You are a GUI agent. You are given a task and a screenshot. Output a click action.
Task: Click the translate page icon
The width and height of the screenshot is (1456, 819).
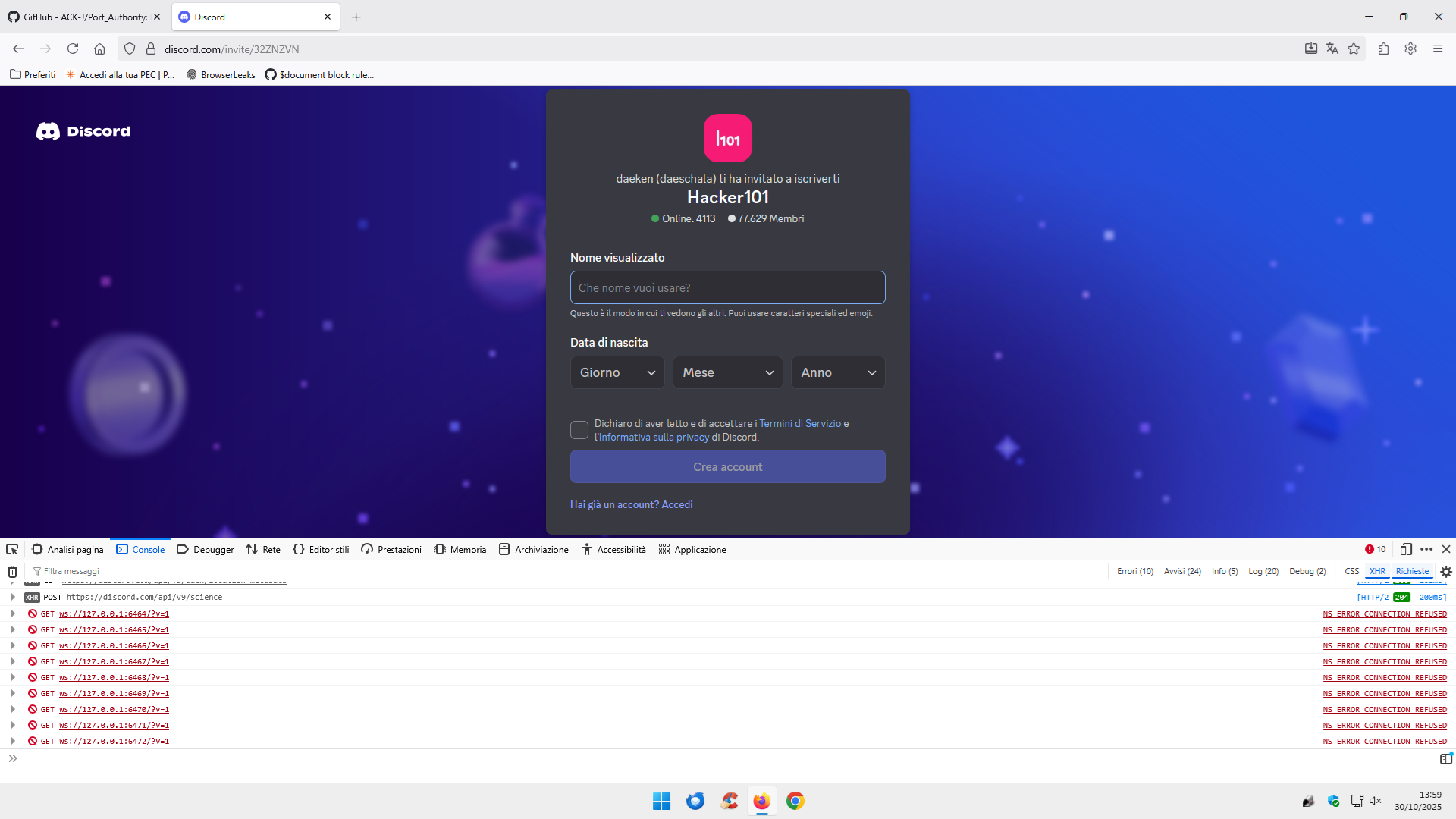click(1332, 49)
